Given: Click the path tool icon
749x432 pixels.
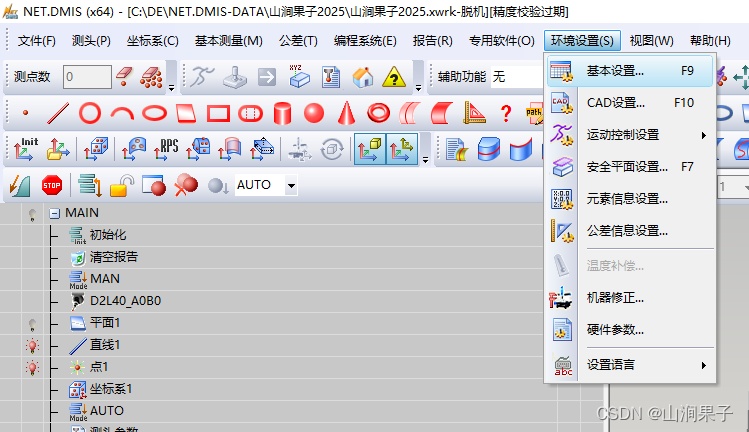Looking at the screenshot, I should pyautogui.click(x=534, y=114).
